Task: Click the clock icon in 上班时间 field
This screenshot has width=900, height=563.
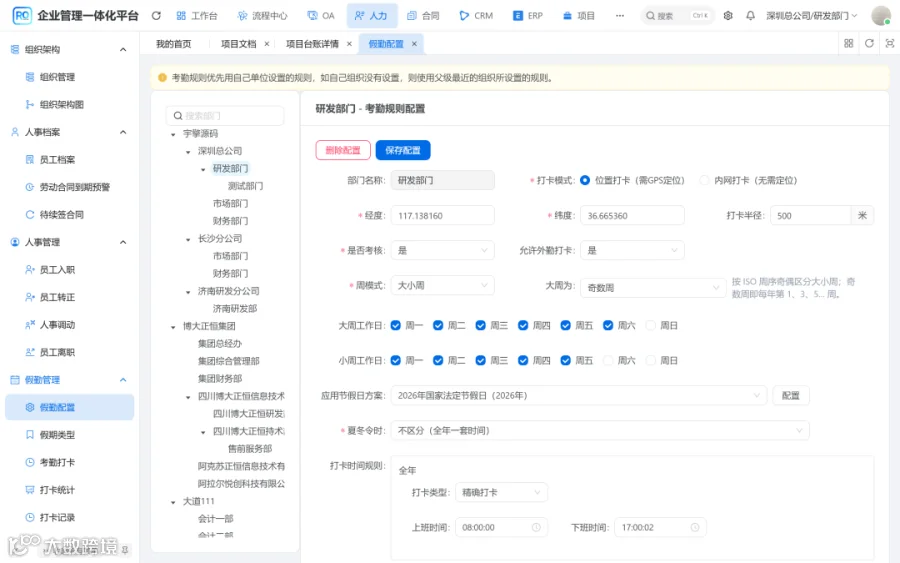Action: click(x=536, y=527)
